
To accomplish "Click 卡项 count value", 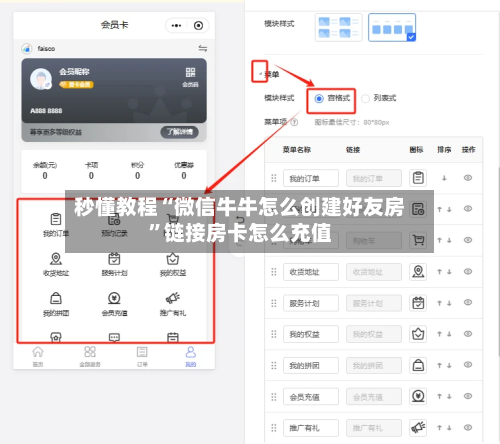I will click(x=91, y=176).
